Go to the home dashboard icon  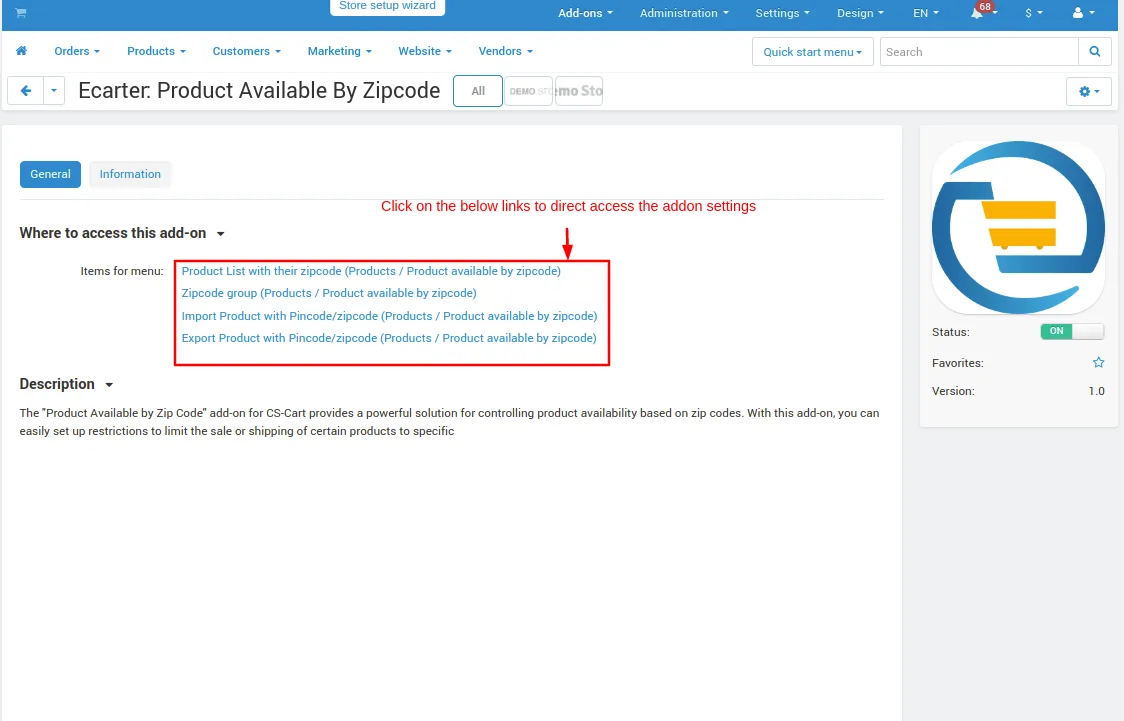tap(22, 51)
